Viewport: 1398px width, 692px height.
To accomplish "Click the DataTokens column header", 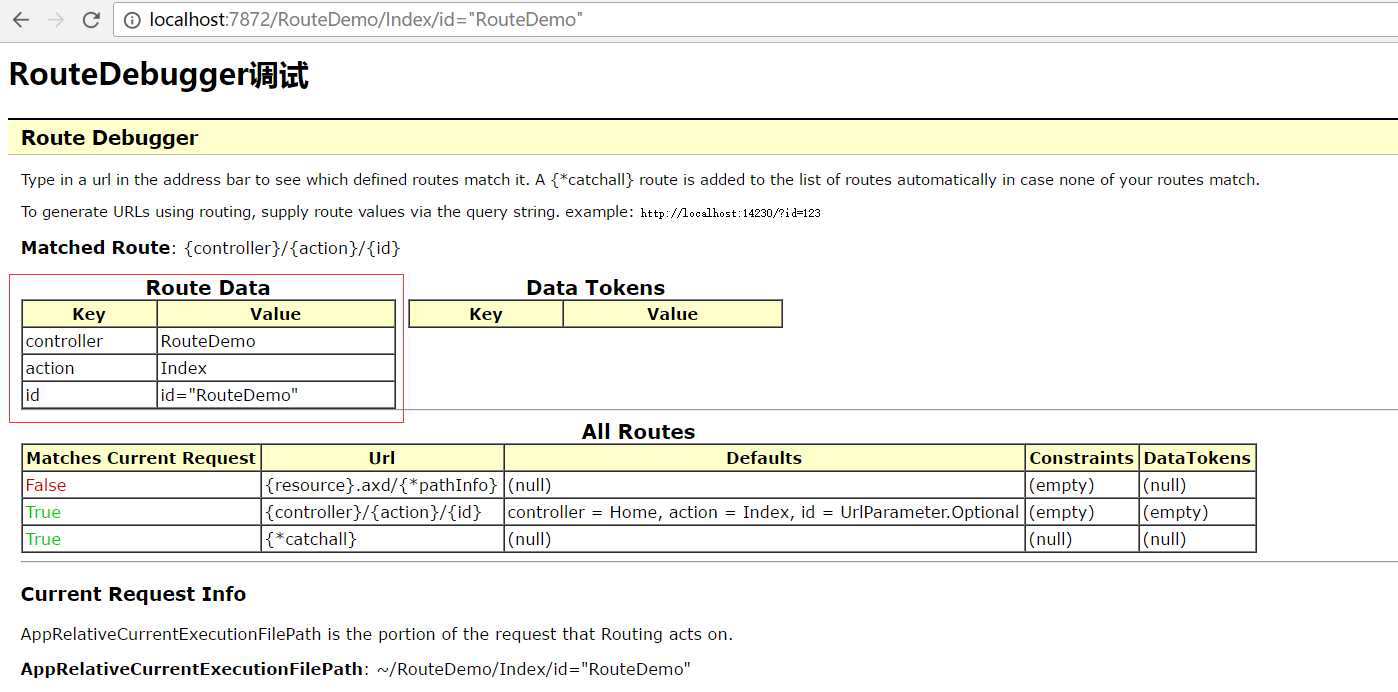I will [x=1197, y=458].
